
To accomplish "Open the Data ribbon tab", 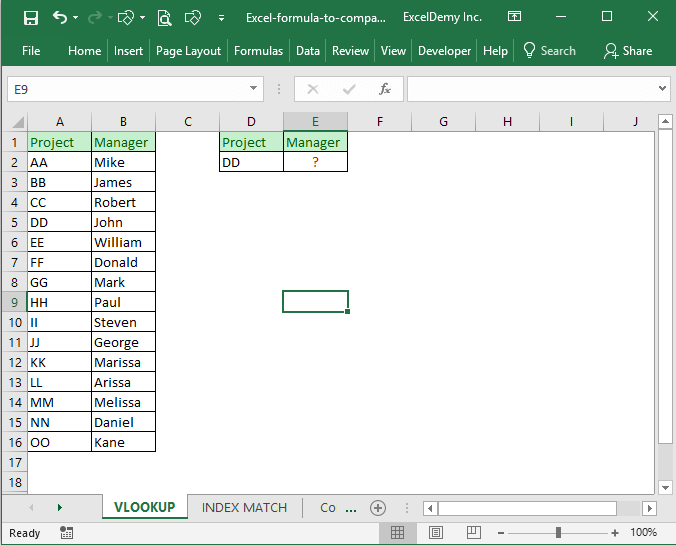I will (x=308, y=51).
